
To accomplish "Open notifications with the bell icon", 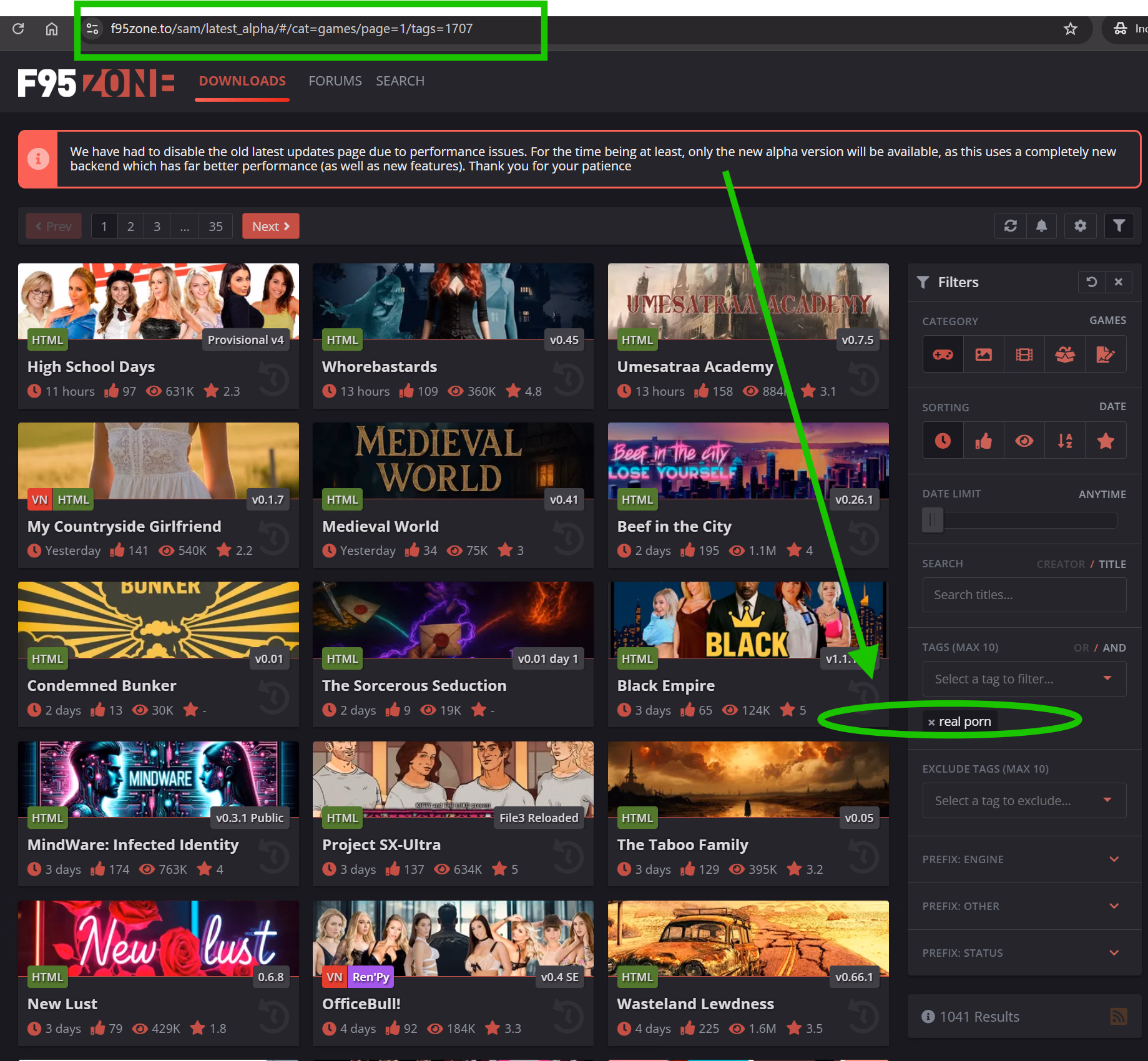I will (x=1041, y=226).
